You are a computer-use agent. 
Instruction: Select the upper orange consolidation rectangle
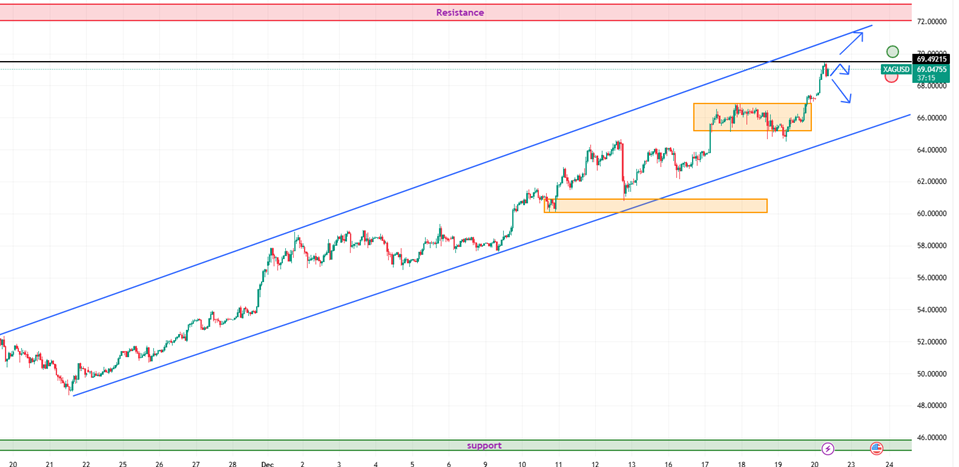pyautogui.click(x=750, y=116)
